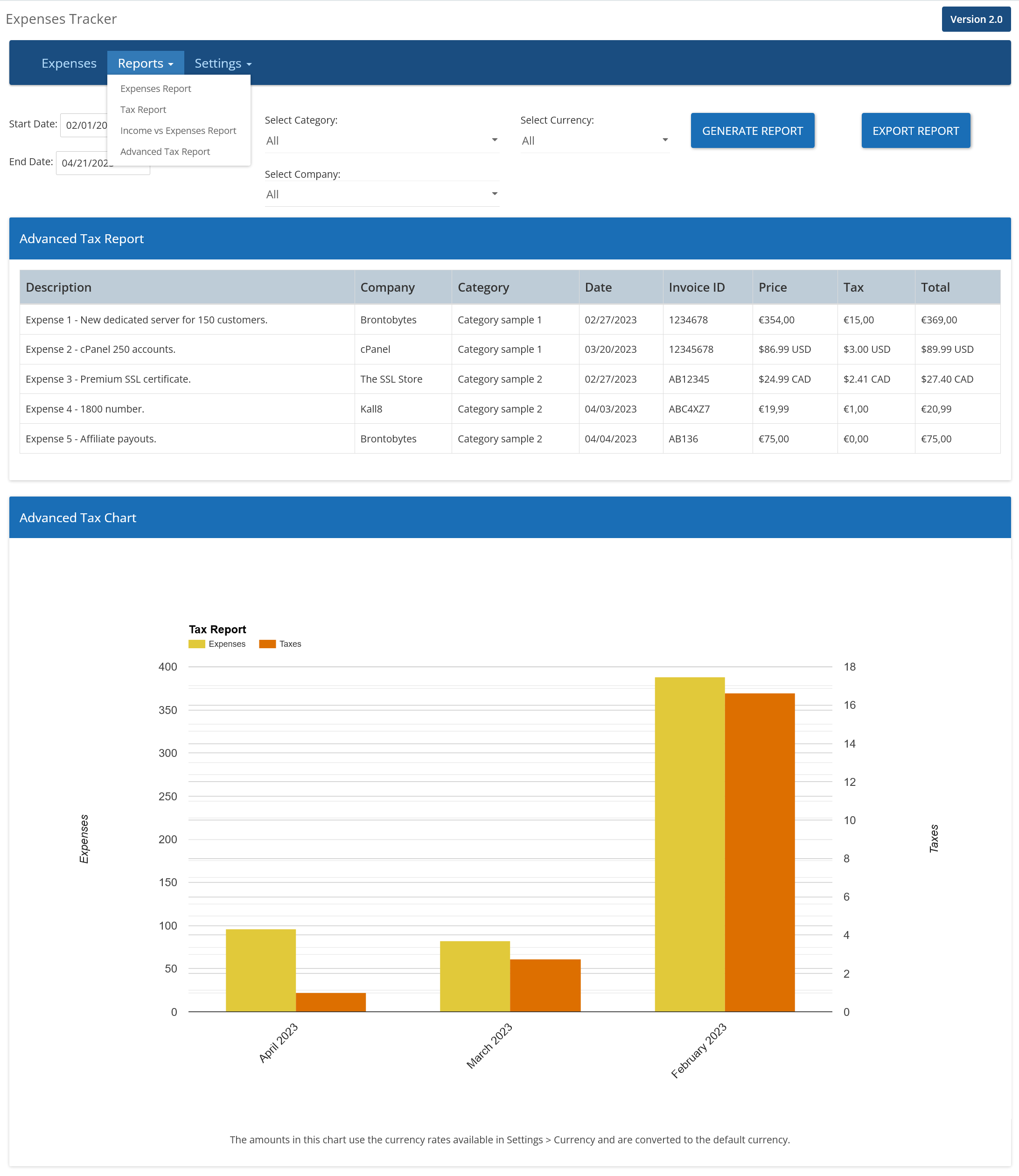
Task: Toggle orange Taxes legend swatch
Action: click(267, 644)
